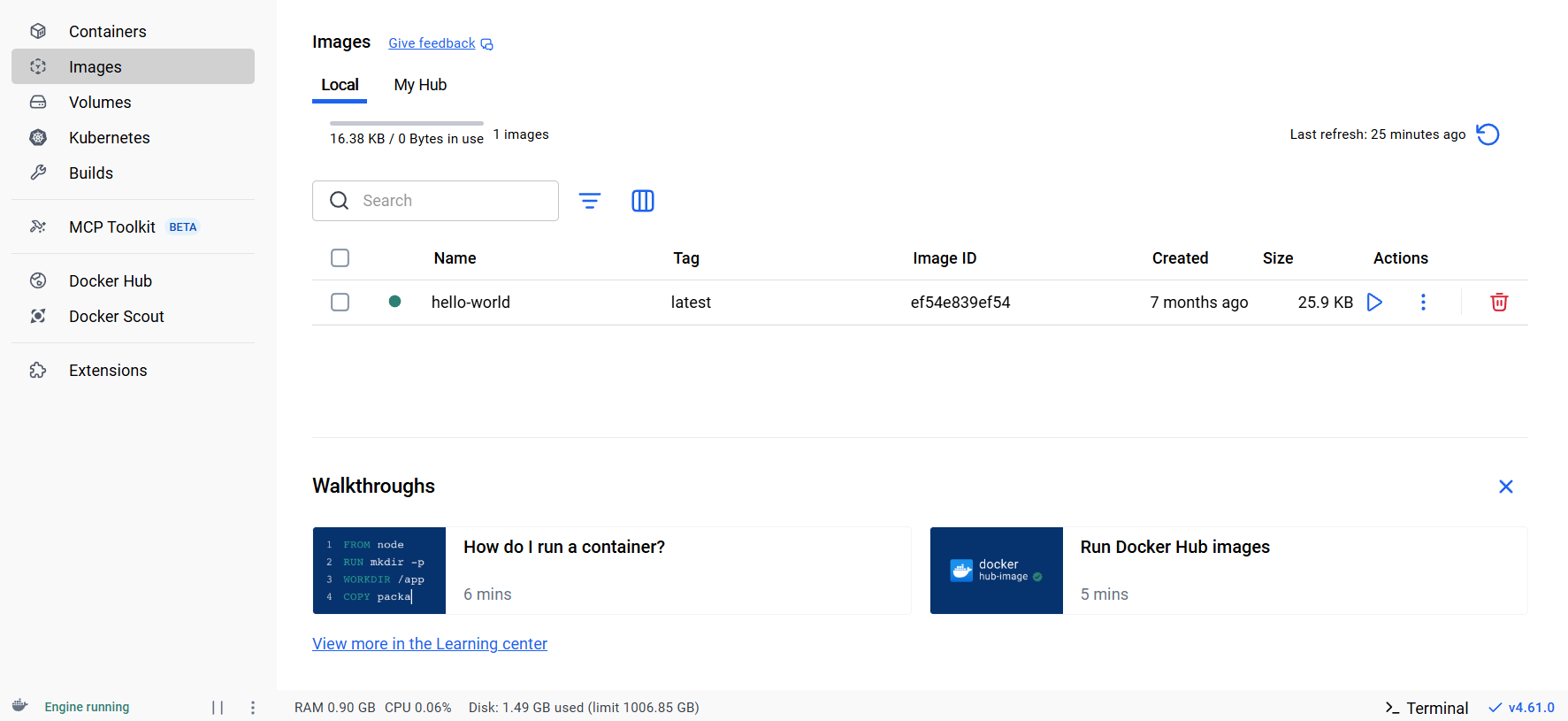Viewport: 1568px width, 721px height.
Task: Pause the Docker engine
Action: point(218,708)
